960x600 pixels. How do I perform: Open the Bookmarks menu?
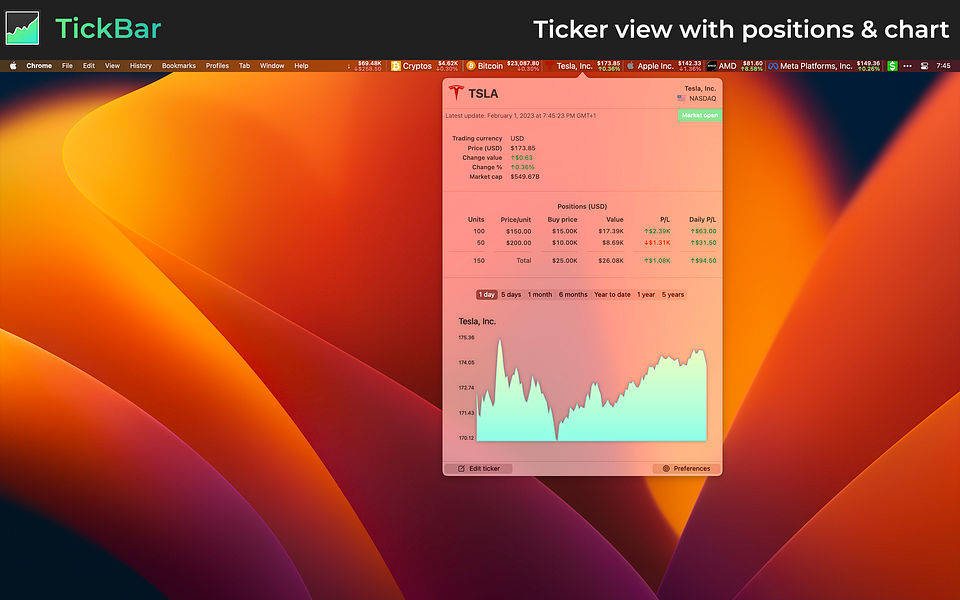point(178,64)
